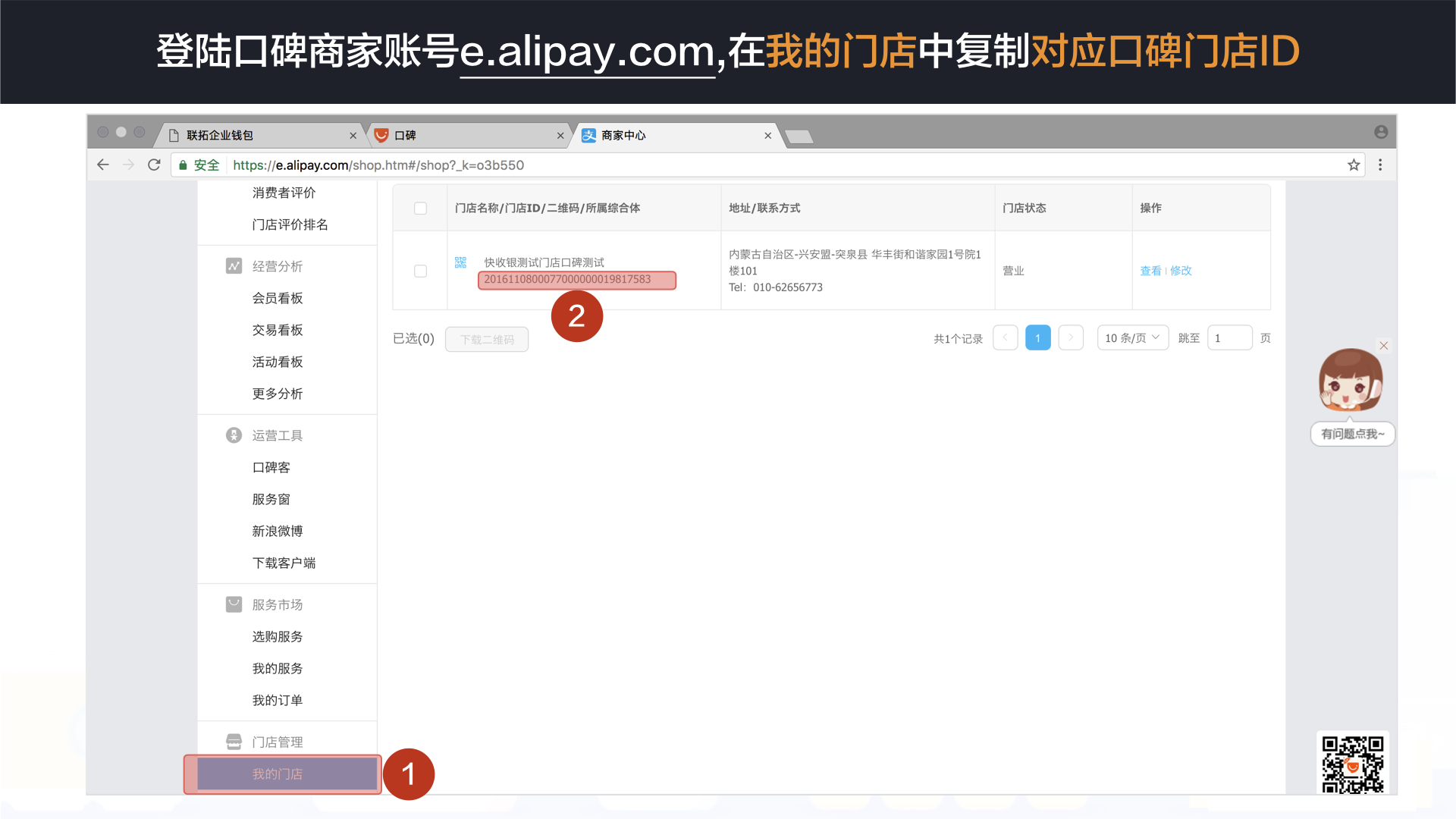Image resolution: width=1456 pixels, height=819 pixels.
Task: Click store name 快收银测试门店口碑测试
Action: tap(544, 262)
